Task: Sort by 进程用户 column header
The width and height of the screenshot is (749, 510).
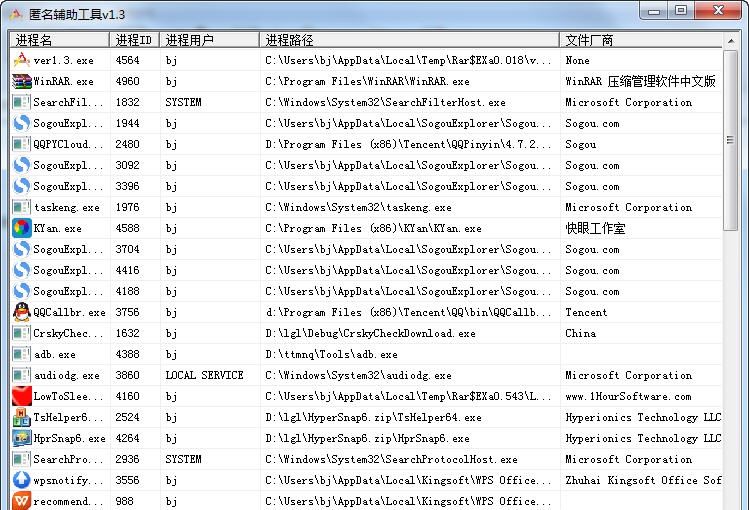Action: [209, 40]
